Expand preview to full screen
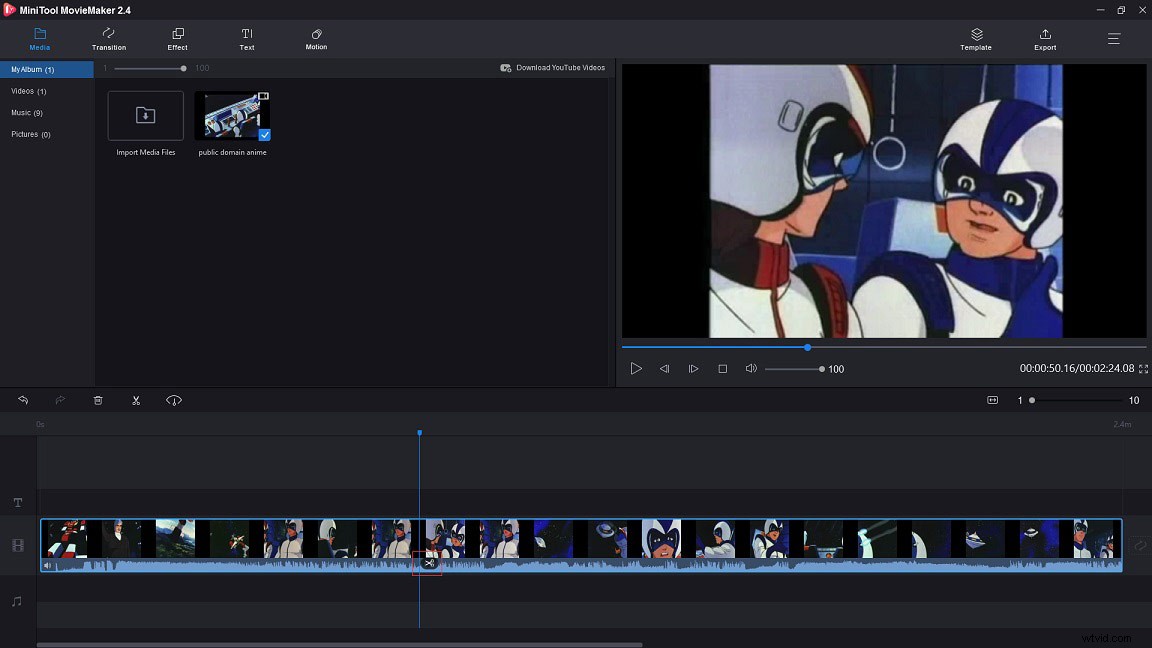 tap(1143, 368)
